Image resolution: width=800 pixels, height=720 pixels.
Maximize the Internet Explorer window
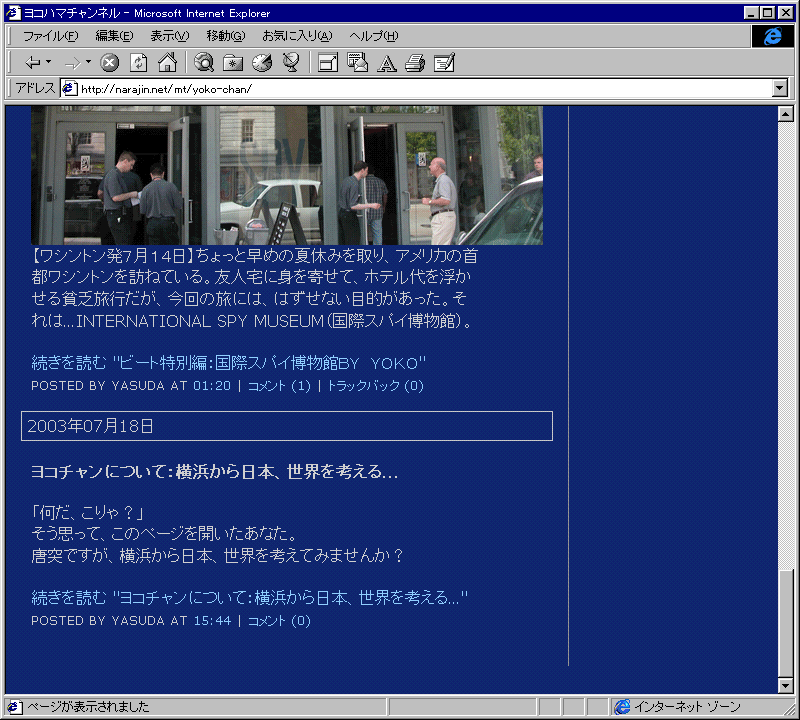[x=767, y=13]
